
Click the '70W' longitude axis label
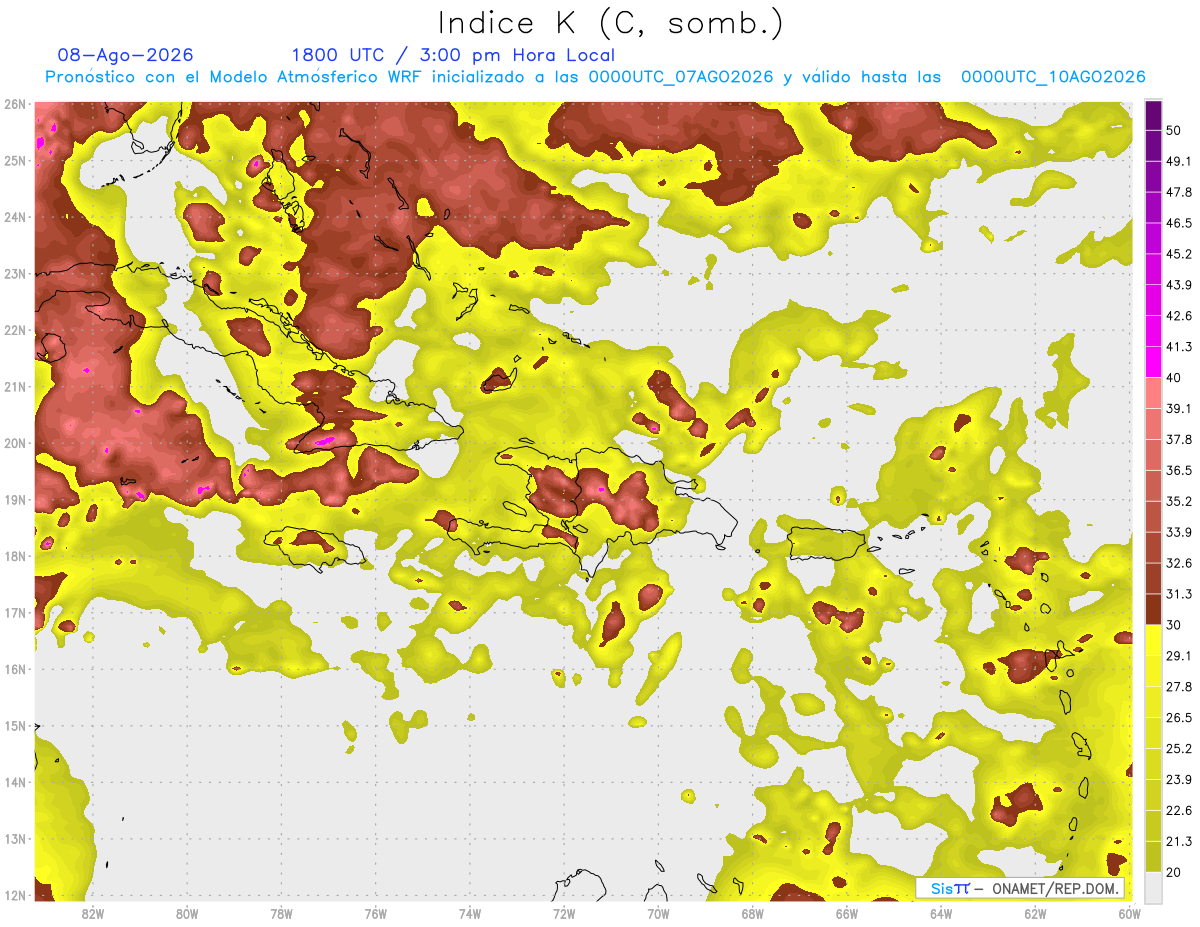point(658,913)
